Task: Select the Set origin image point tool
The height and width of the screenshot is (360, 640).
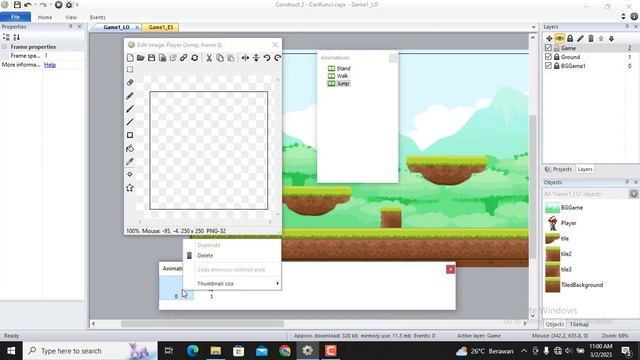Action: (130, 175)
